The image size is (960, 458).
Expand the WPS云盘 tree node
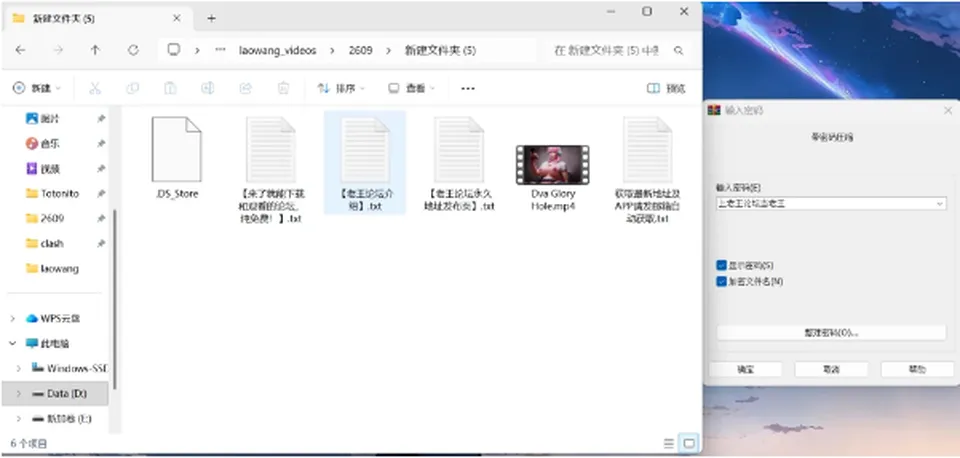pyautogui.click(x=13, y=318)
